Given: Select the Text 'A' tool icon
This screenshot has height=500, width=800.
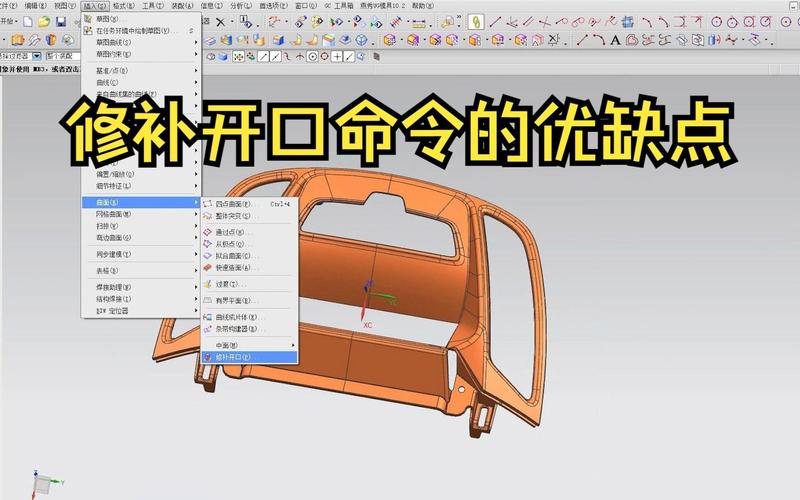Looking at the screenshot, I should 615,40.
